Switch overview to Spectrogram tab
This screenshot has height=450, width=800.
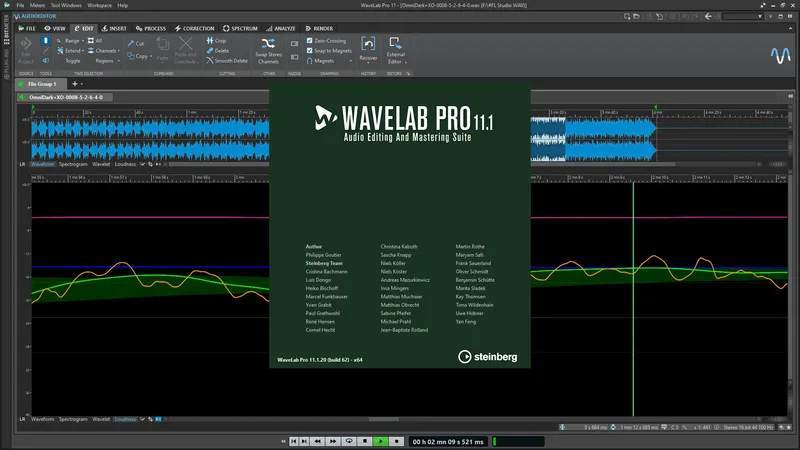(73, 164)
